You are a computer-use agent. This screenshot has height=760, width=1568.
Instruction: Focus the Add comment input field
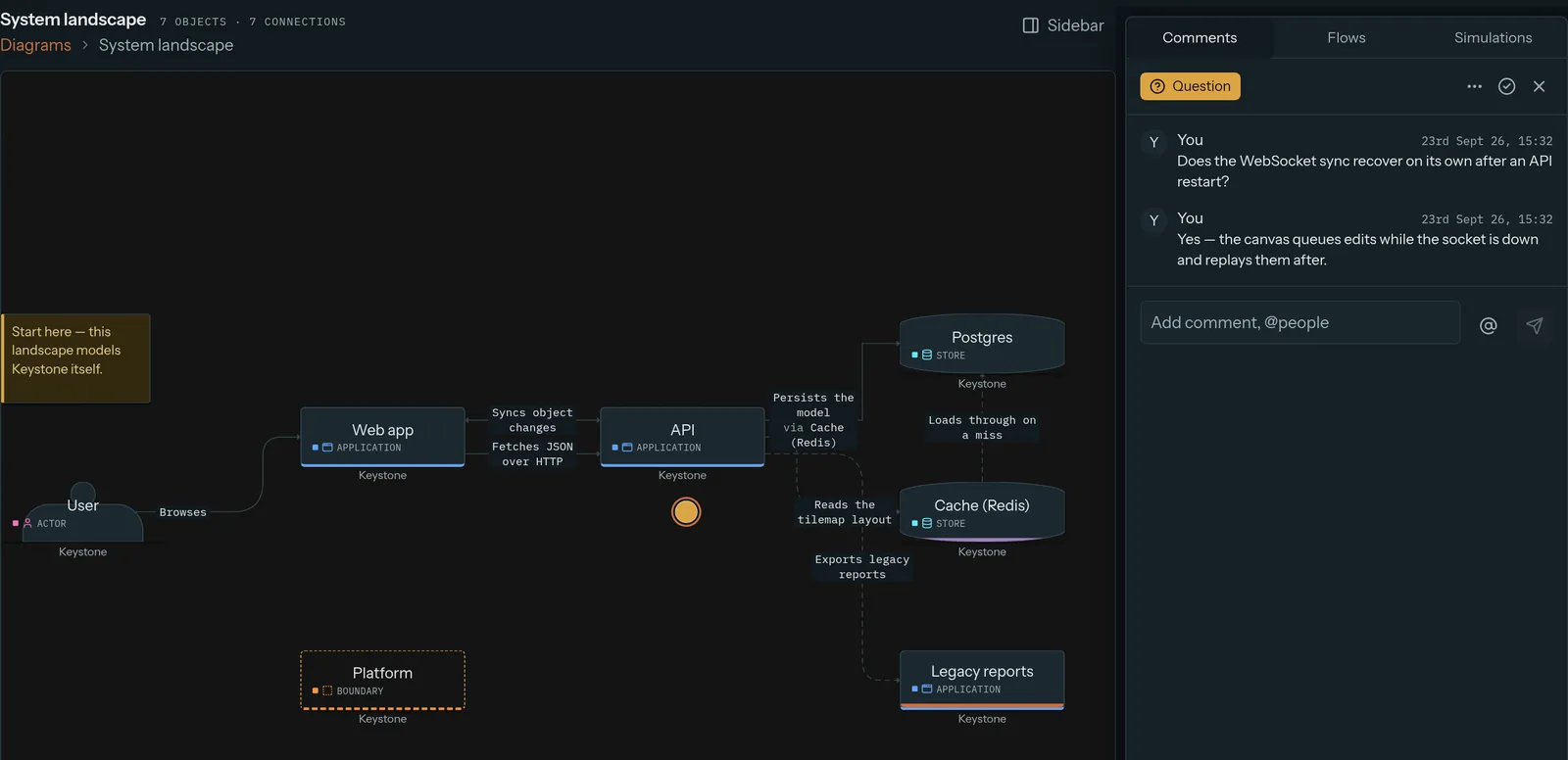tap(1299, 322)
